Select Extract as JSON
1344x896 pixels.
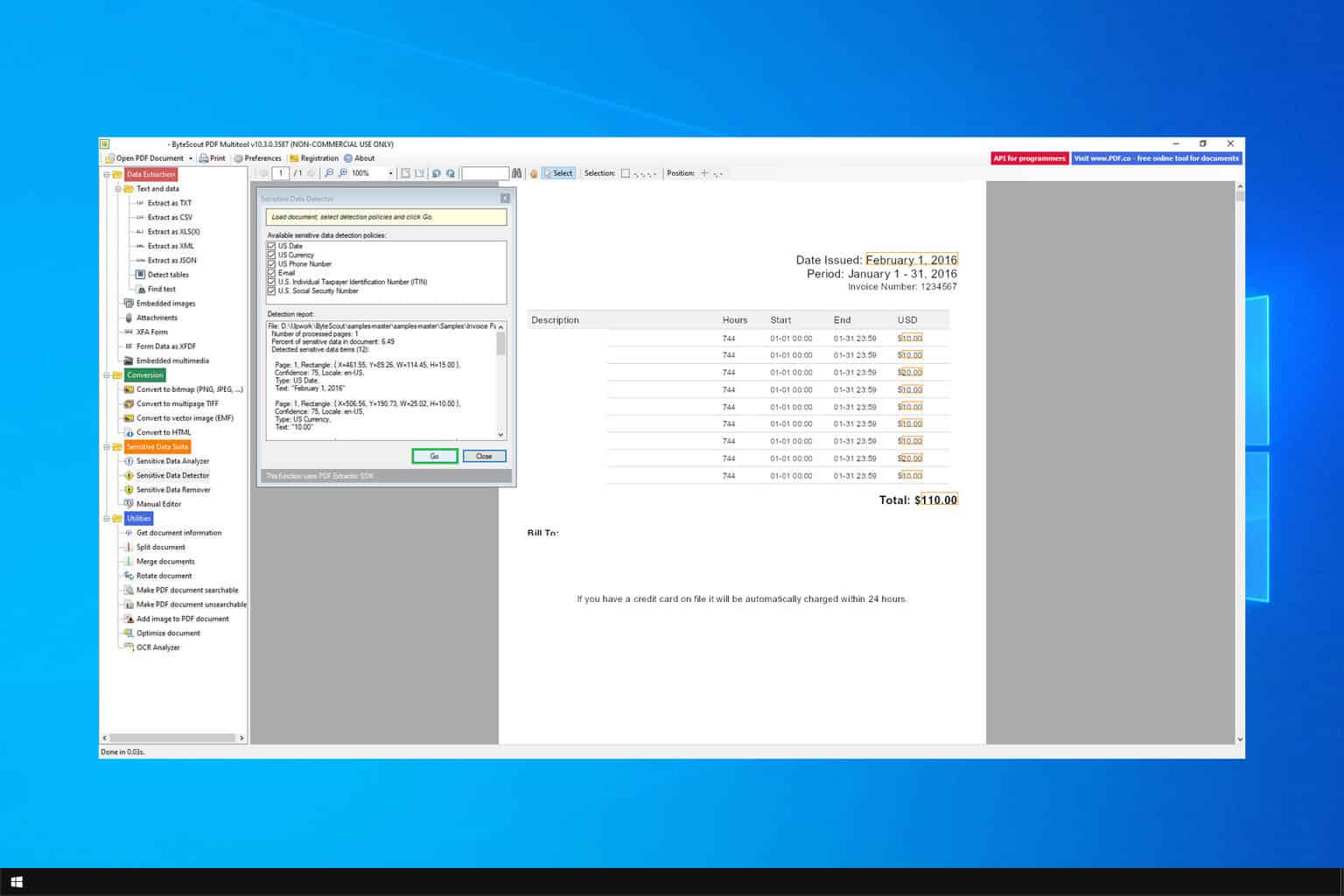point(171,261)
